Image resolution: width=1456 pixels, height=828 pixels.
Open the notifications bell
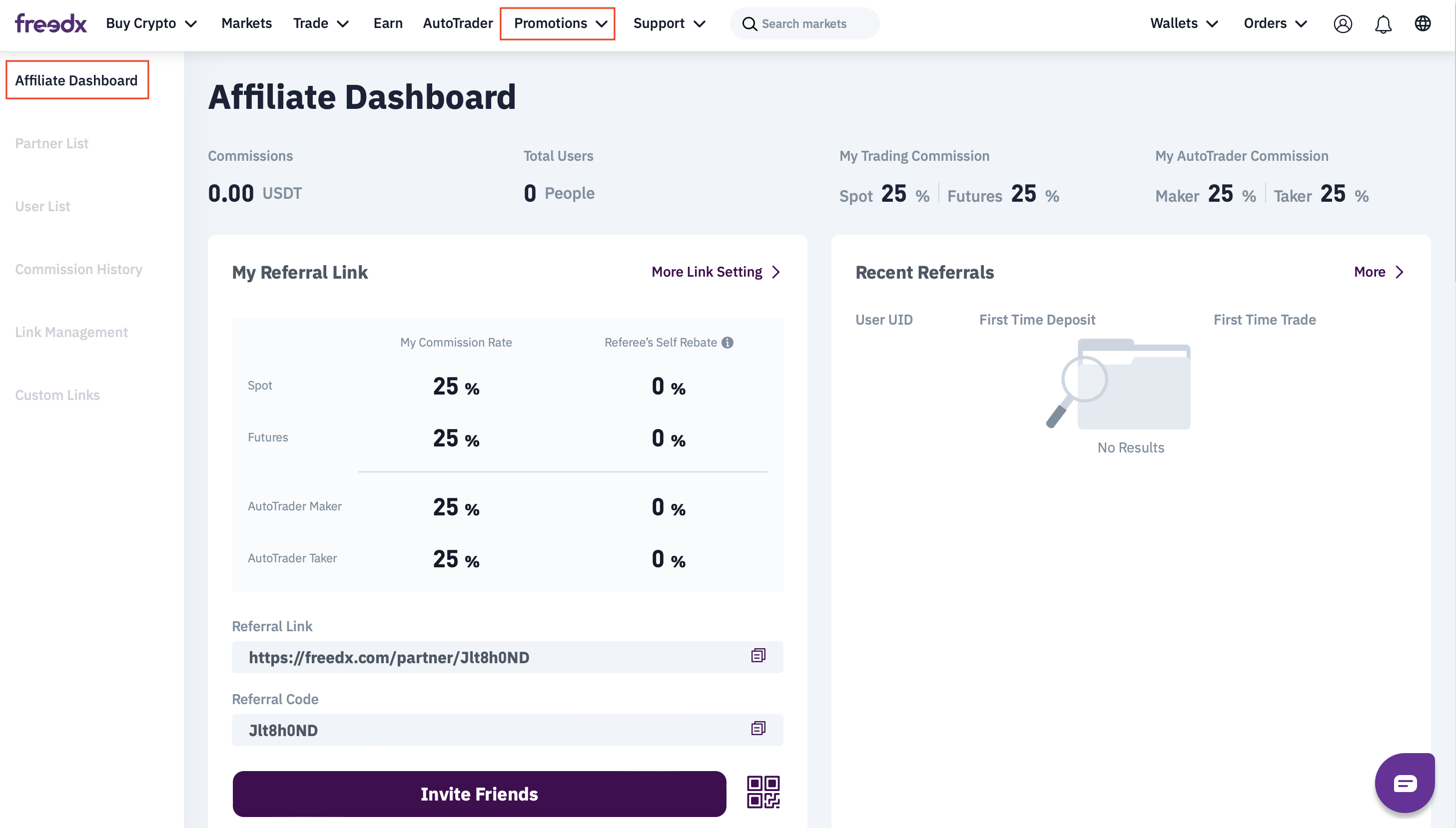click(1383, 24)
